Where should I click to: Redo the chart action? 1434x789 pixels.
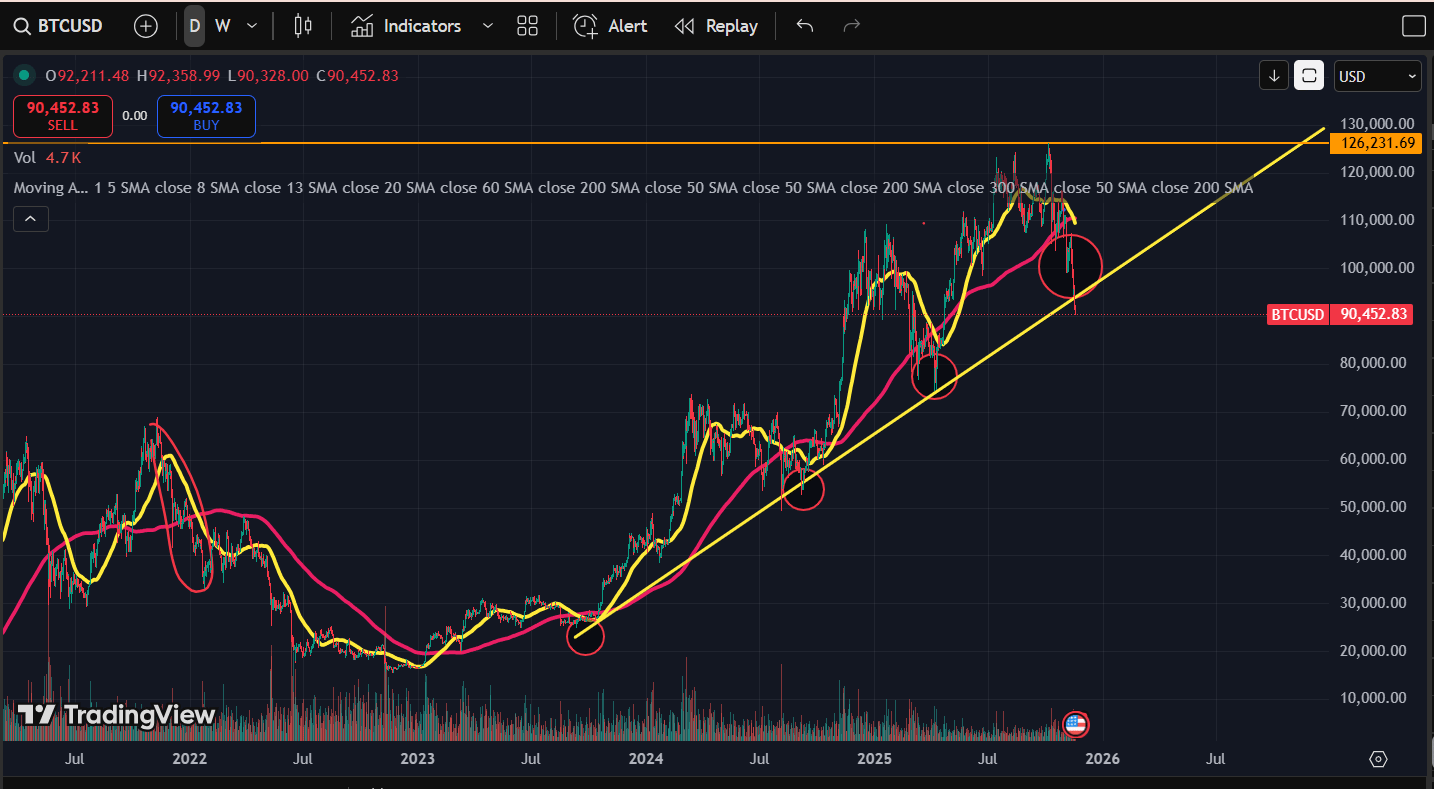coord(852,26)
